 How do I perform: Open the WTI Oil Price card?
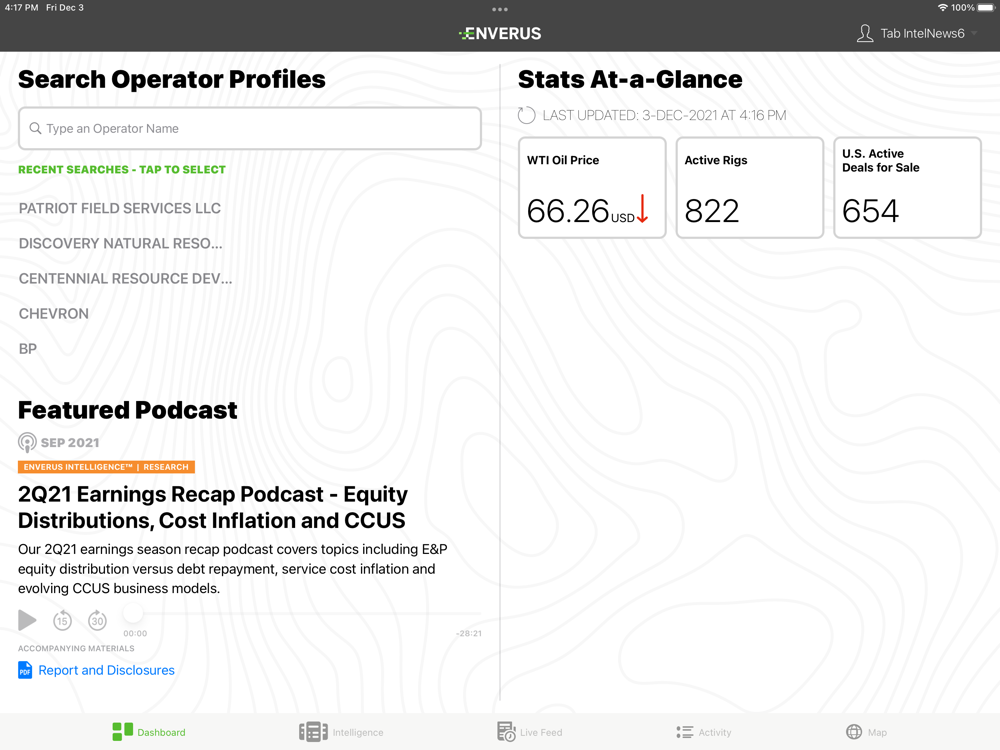[x=592, y=188]
